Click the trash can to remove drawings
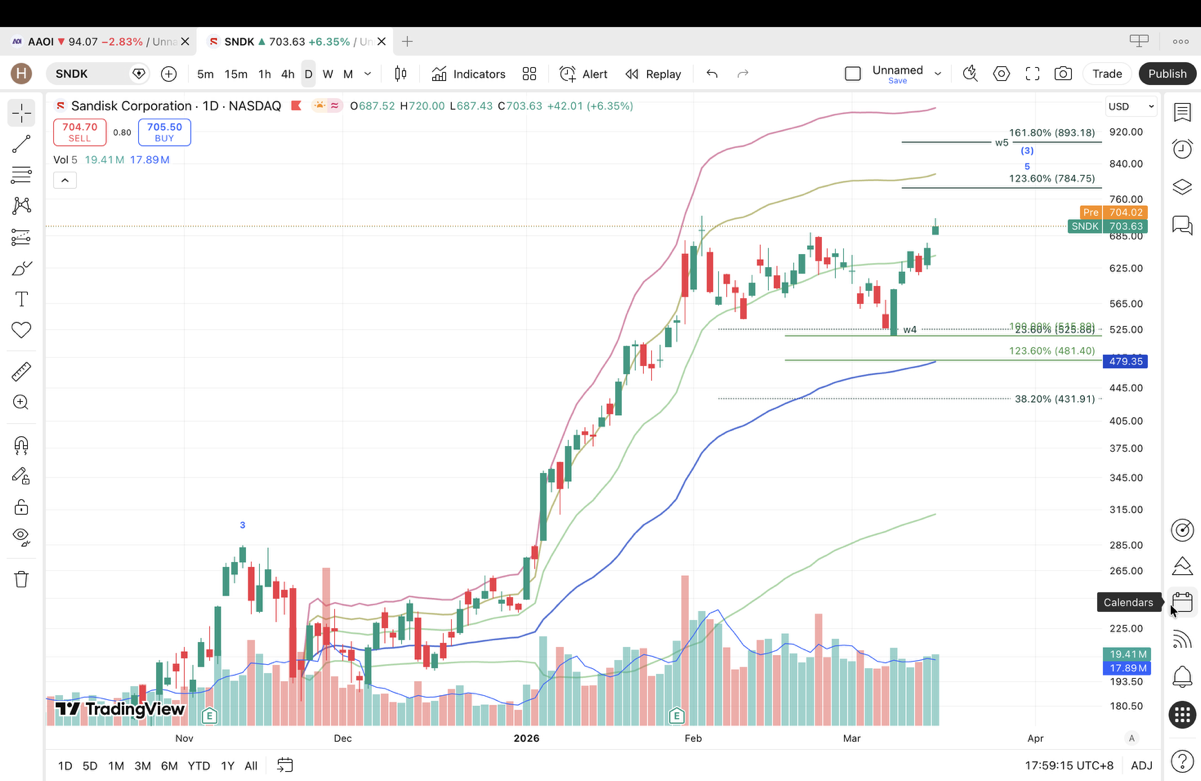The height and width of the screenshot is (781, 1201). (x=21, y=579)
